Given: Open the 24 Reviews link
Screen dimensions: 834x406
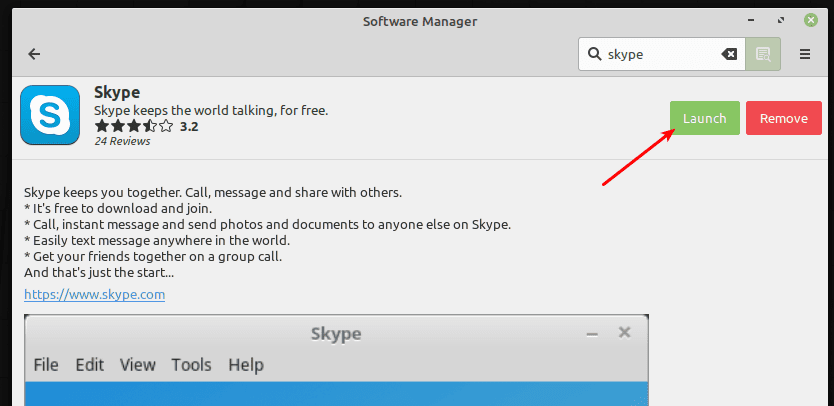Looking at the screenshot, I should click(122, 141).
